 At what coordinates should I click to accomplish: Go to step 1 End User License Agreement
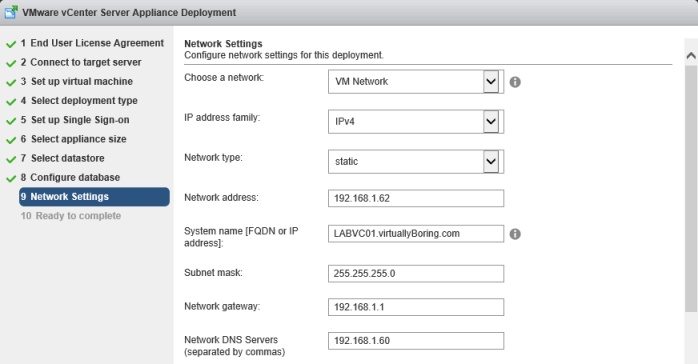92,43
